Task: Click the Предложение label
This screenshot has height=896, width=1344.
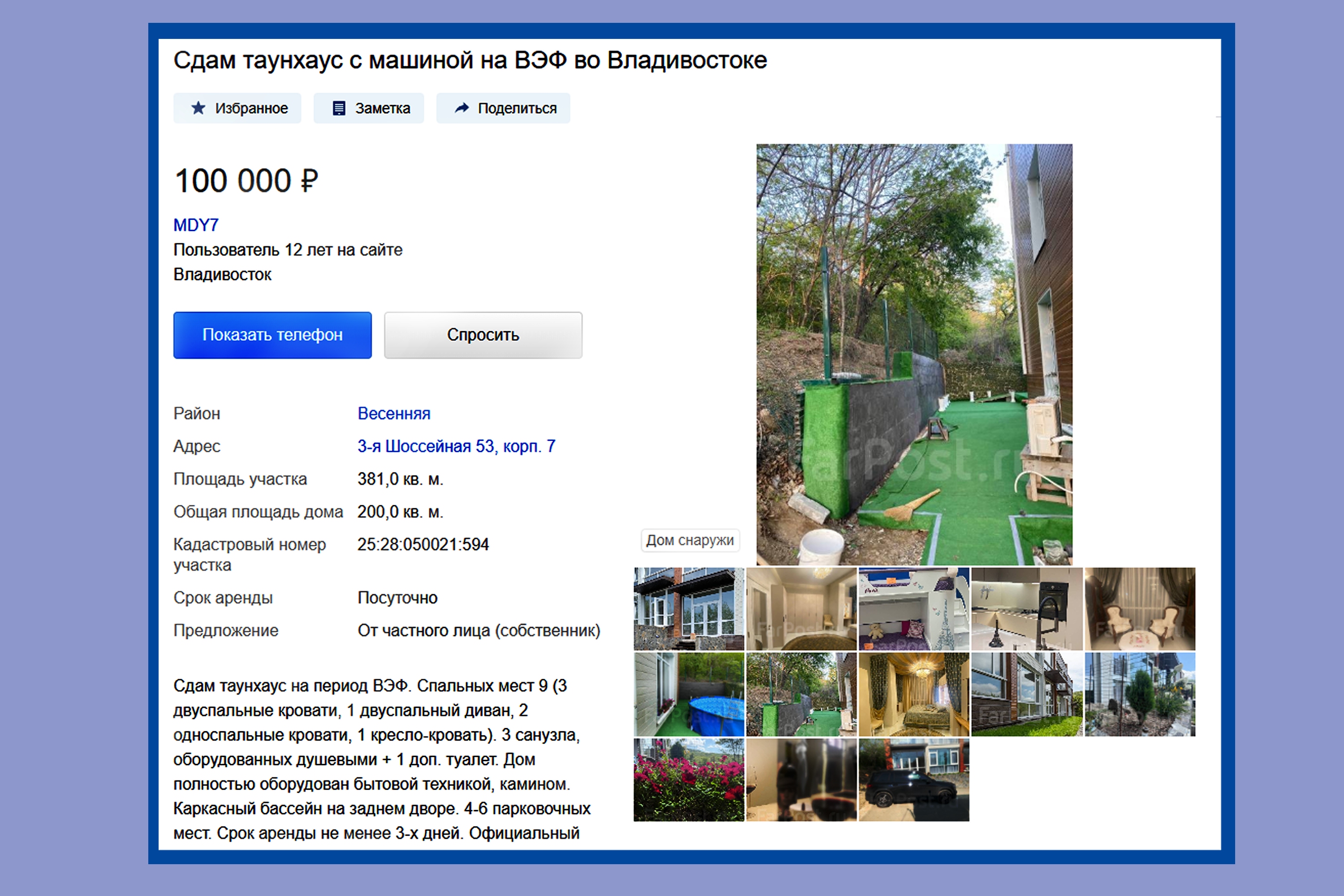Action: [x=226, y=630]
